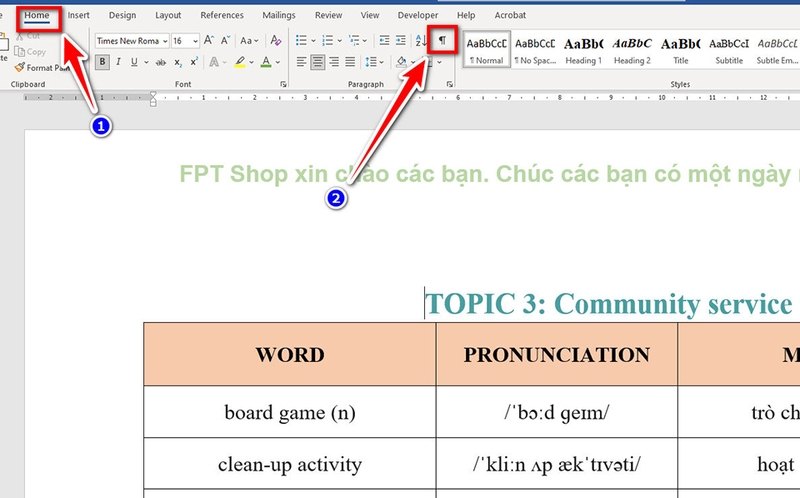The image size is (800, 498).
Task: Align text right
Action: coord(334,62)
